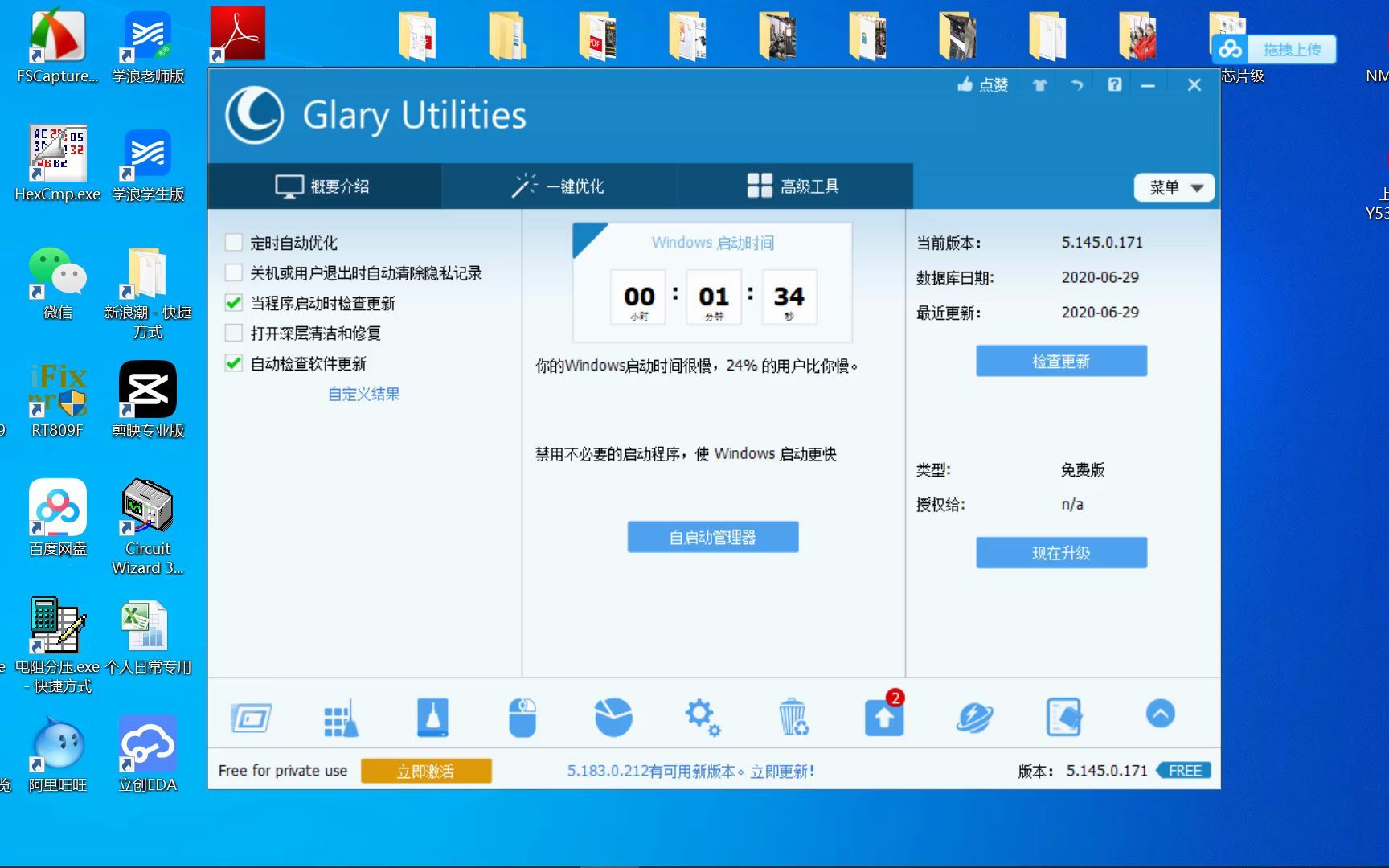Click the Windows 启动时间 timer panel
1389x868 pixels.
(713, 283)
